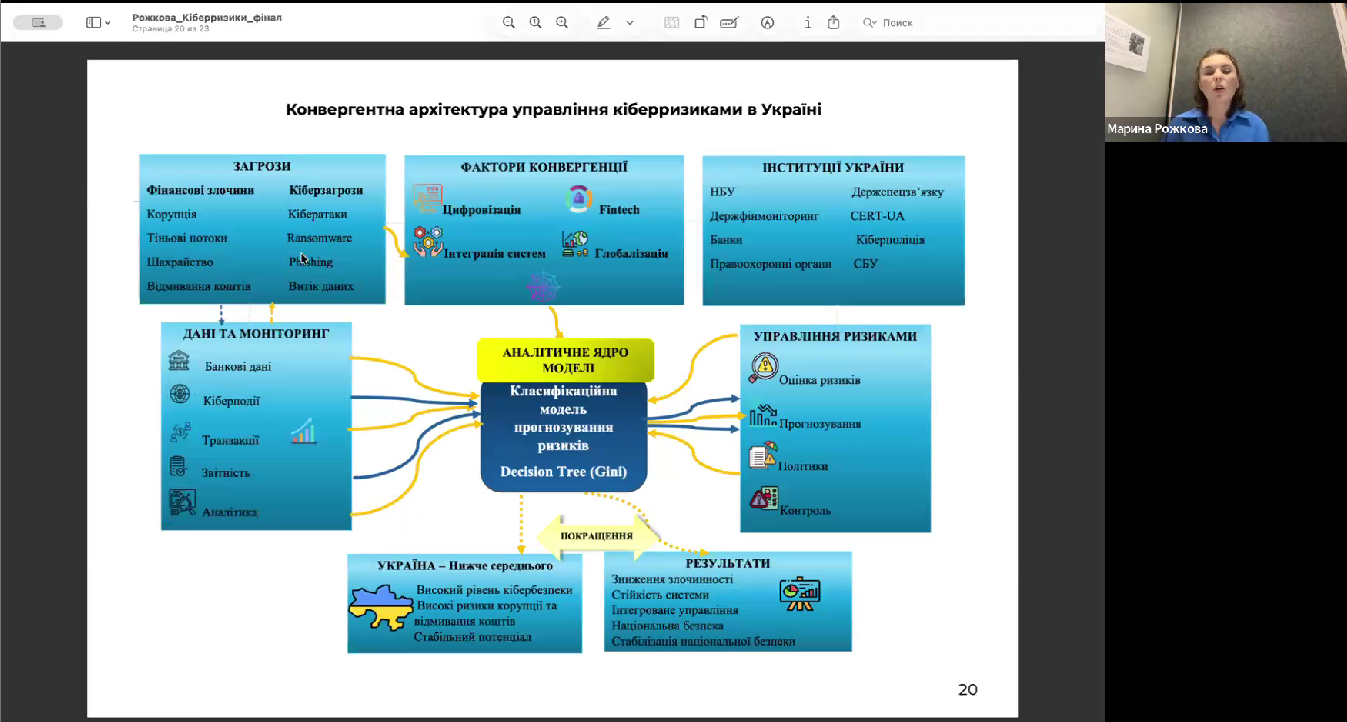Click the РЕЗУЛЬТАТИ heading

coord(728,563)
